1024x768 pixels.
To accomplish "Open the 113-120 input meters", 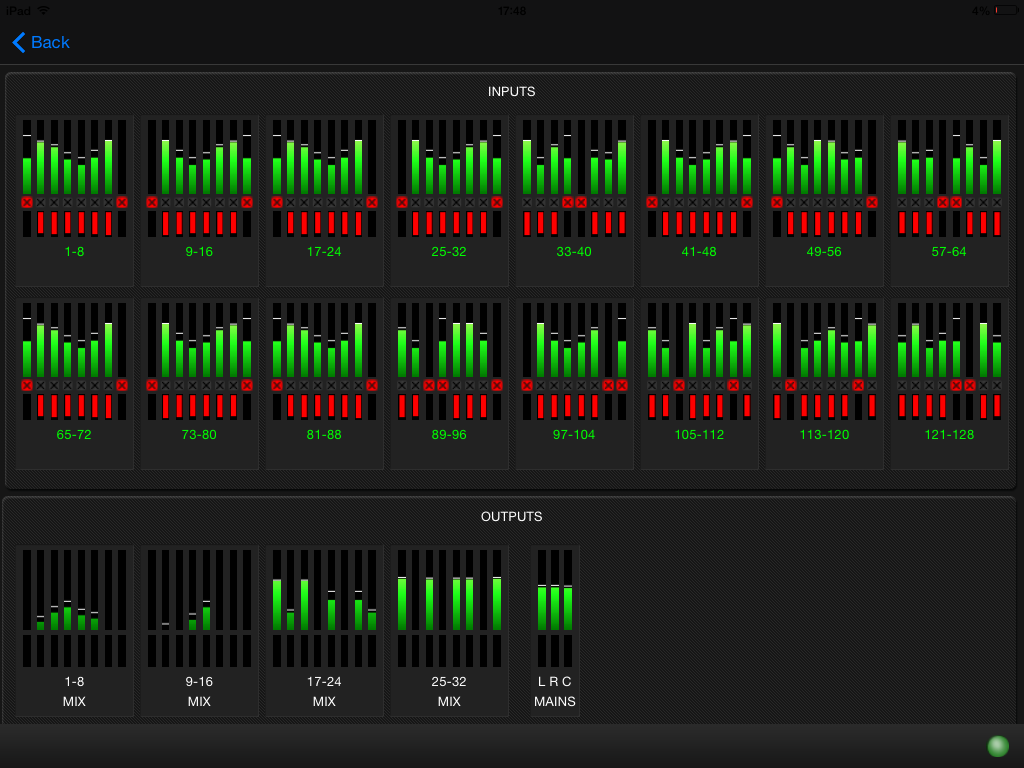I will pyautogui.click(x=824, y=383).
